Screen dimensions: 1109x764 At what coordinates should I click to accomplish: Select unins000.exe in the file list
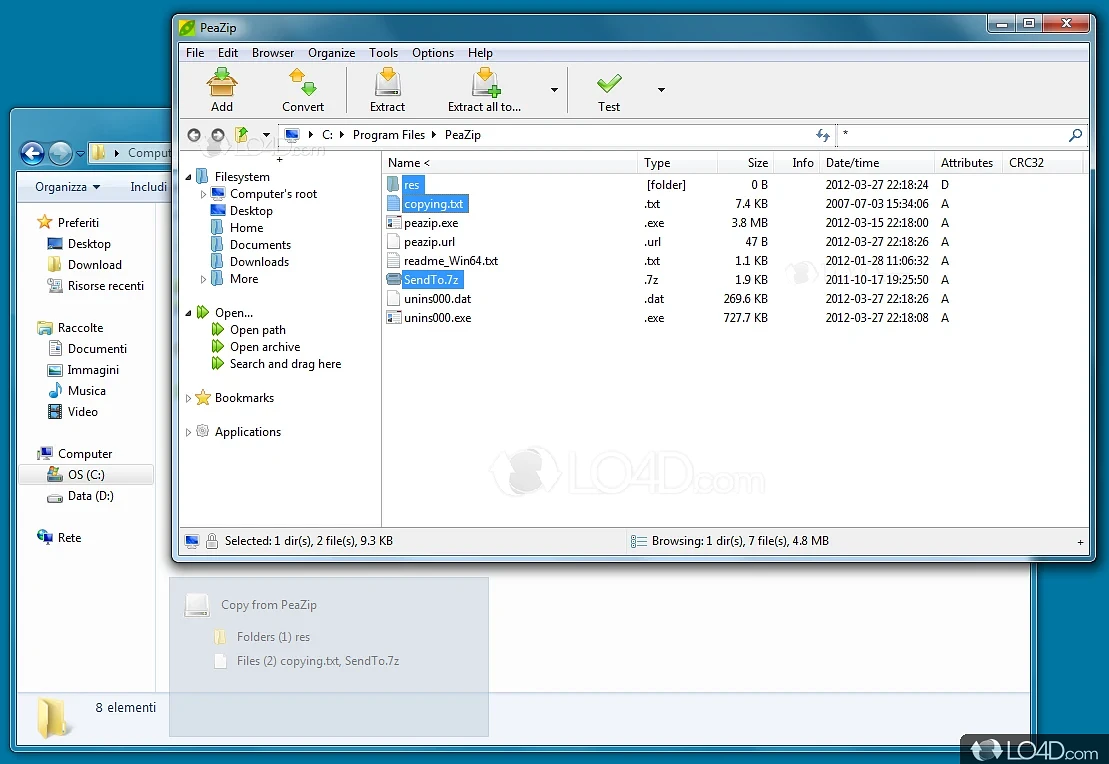click(437, 318)
